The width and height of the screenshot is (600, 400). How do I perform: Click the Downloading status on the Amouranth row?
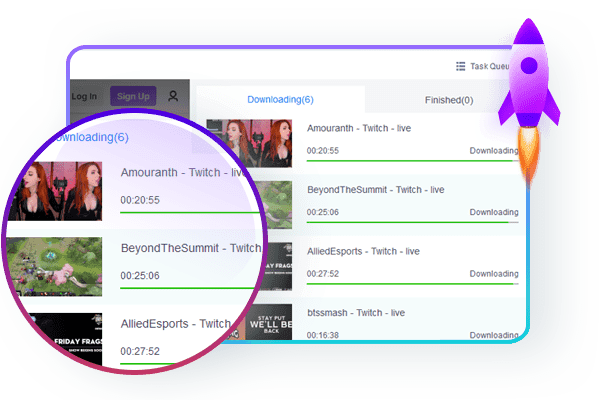(494, 151)
